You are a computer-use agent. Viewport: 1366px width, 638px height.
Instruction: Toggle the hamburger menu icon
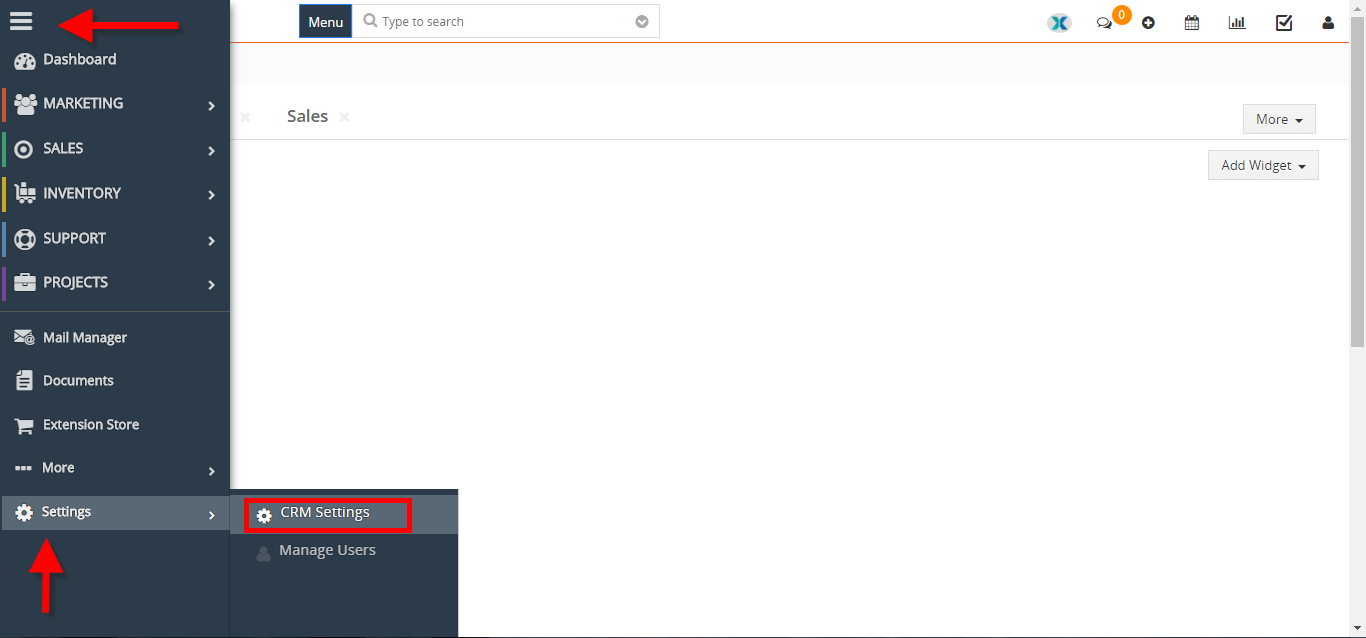click(21, 21)
